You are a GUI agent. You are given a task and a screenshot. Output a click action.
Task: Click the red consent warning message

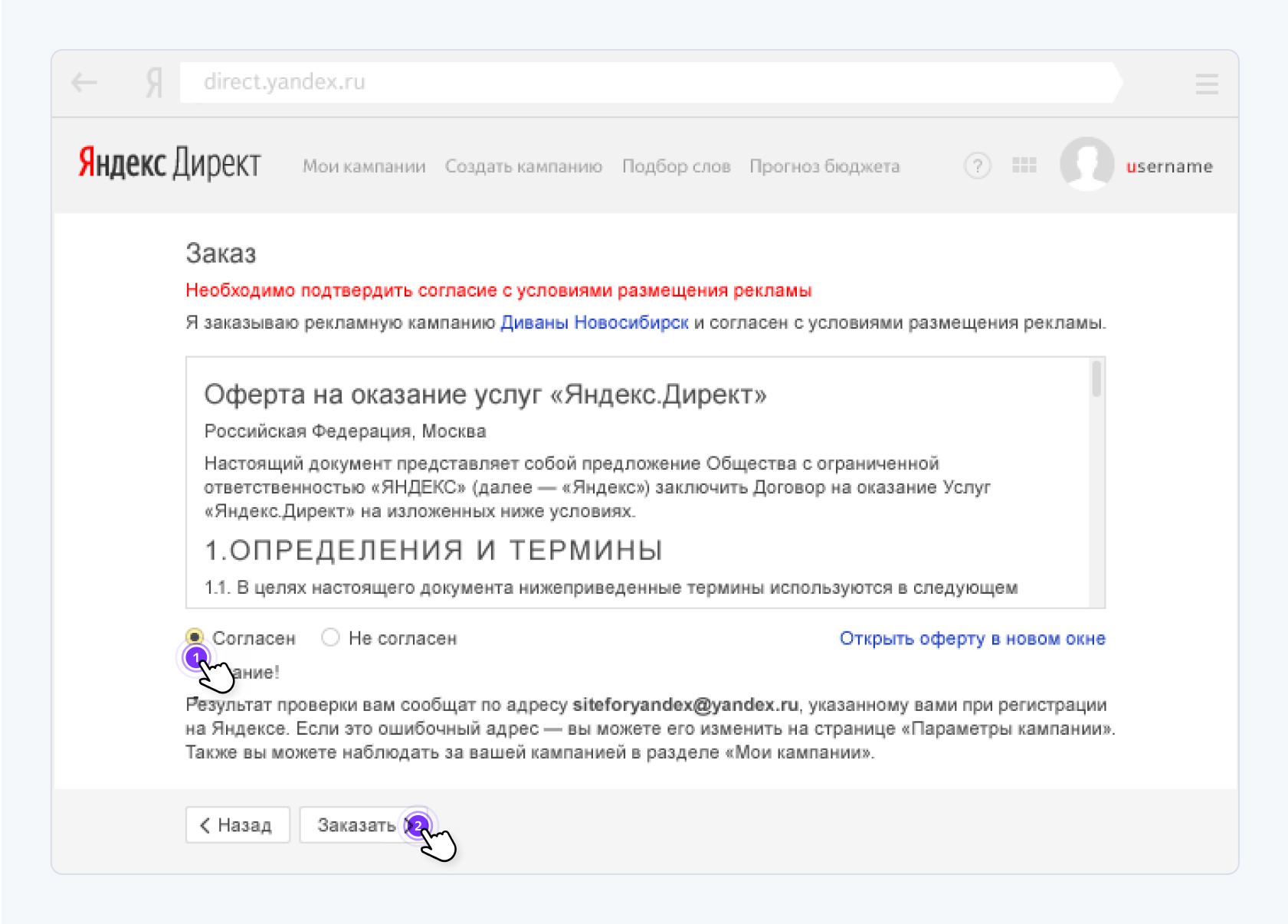click(499, 290)
